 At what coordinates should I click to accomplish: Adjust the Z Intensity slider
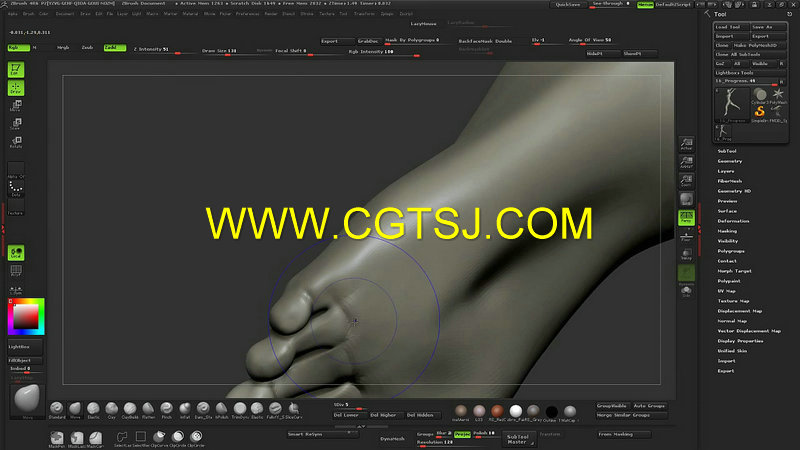163,49
